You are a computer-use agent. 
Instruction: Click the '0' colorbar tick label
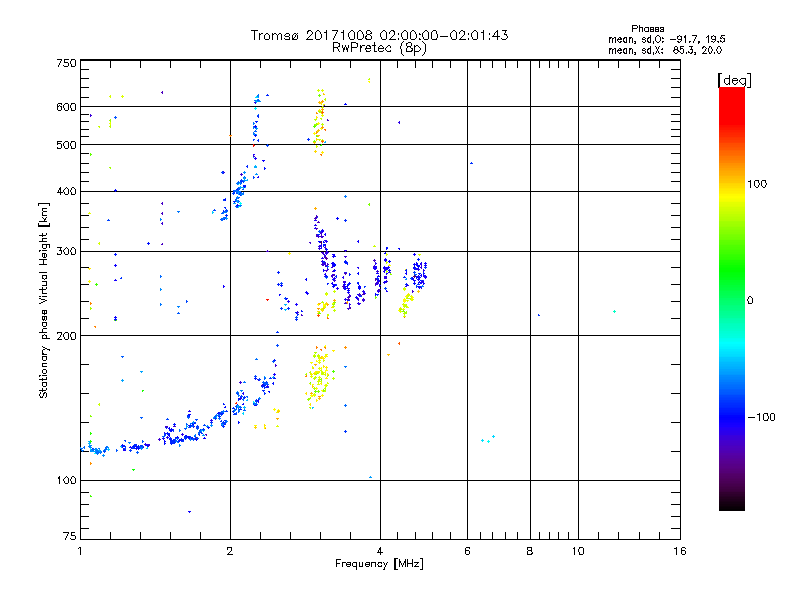[x=750, y=301]
